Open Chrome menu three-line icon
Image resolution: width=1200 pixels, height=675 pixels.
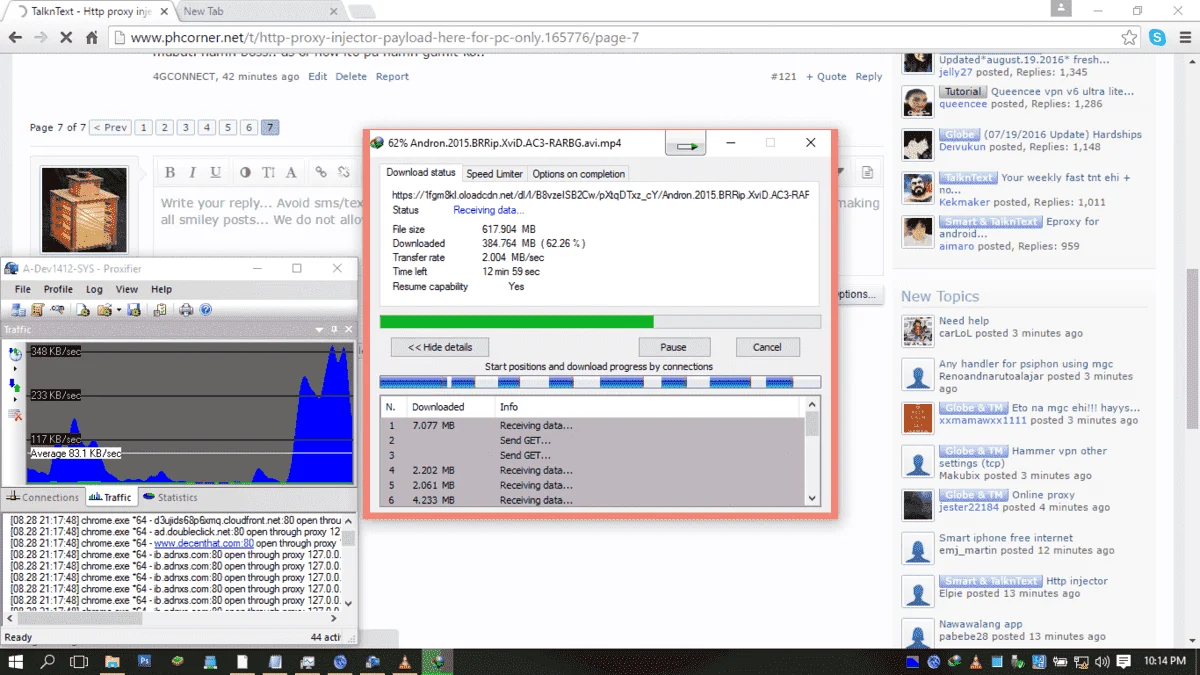[x=1183, y=38]
